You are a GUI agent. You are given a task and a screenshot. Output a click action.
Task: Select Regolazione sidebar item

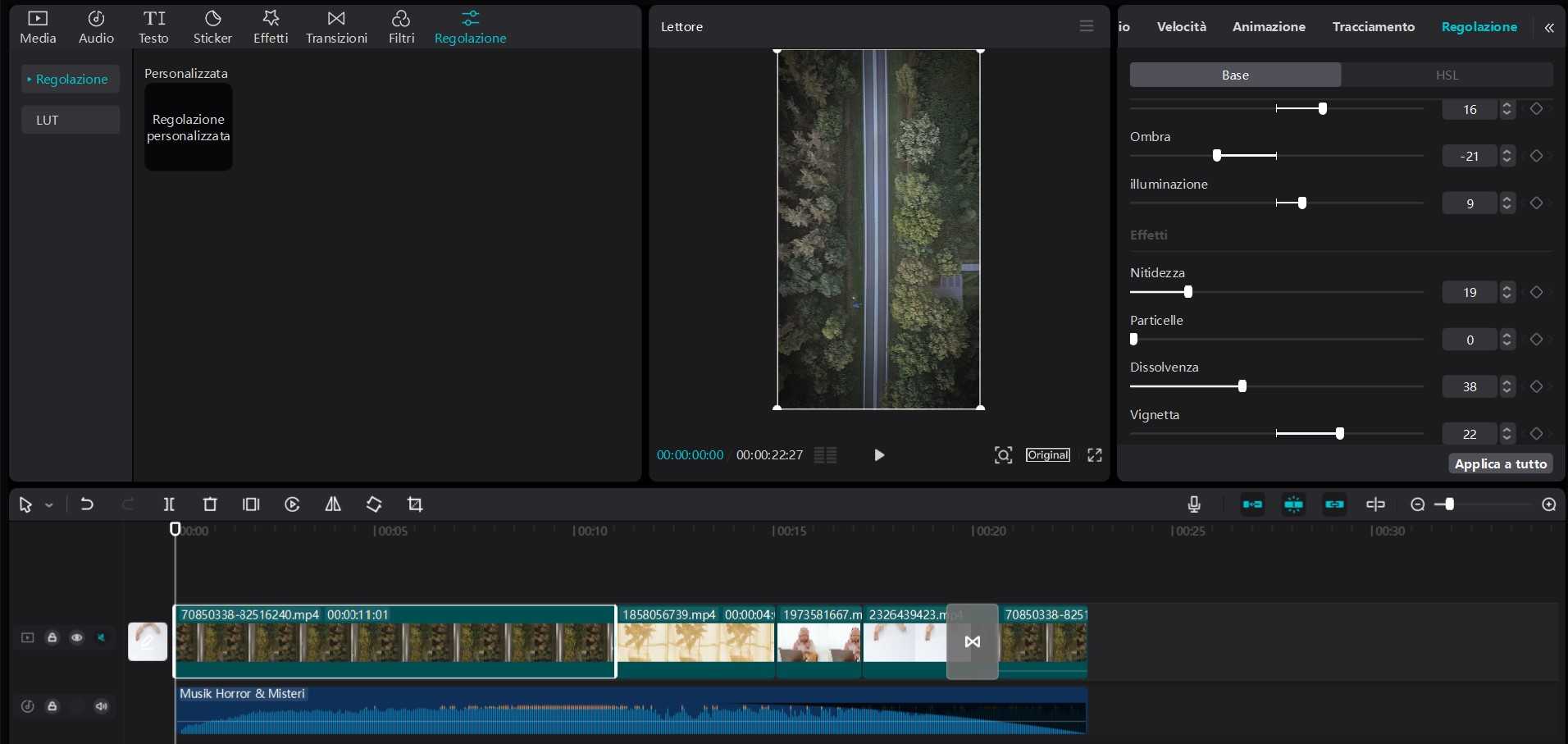tap(71, 79)
